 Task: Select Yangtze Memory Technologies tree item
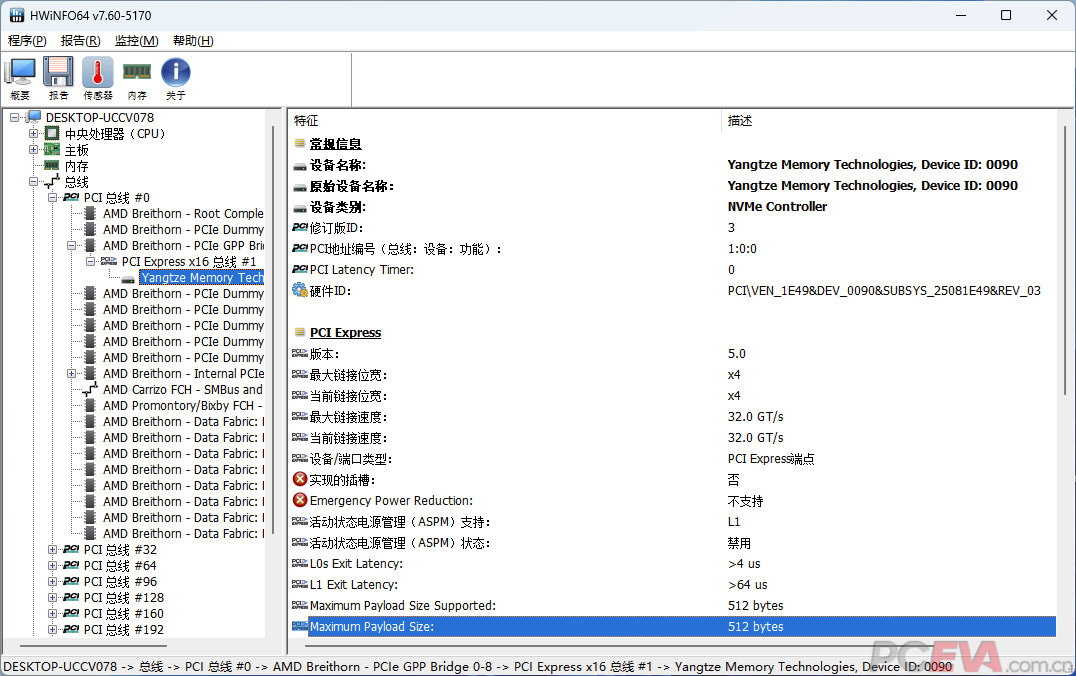click(x=202, y=277)
